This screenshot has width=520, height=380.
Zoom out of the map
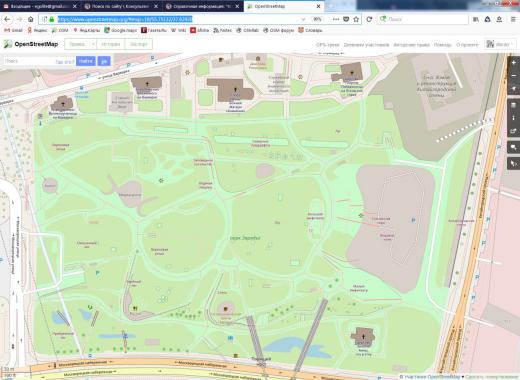coord(514,76)
